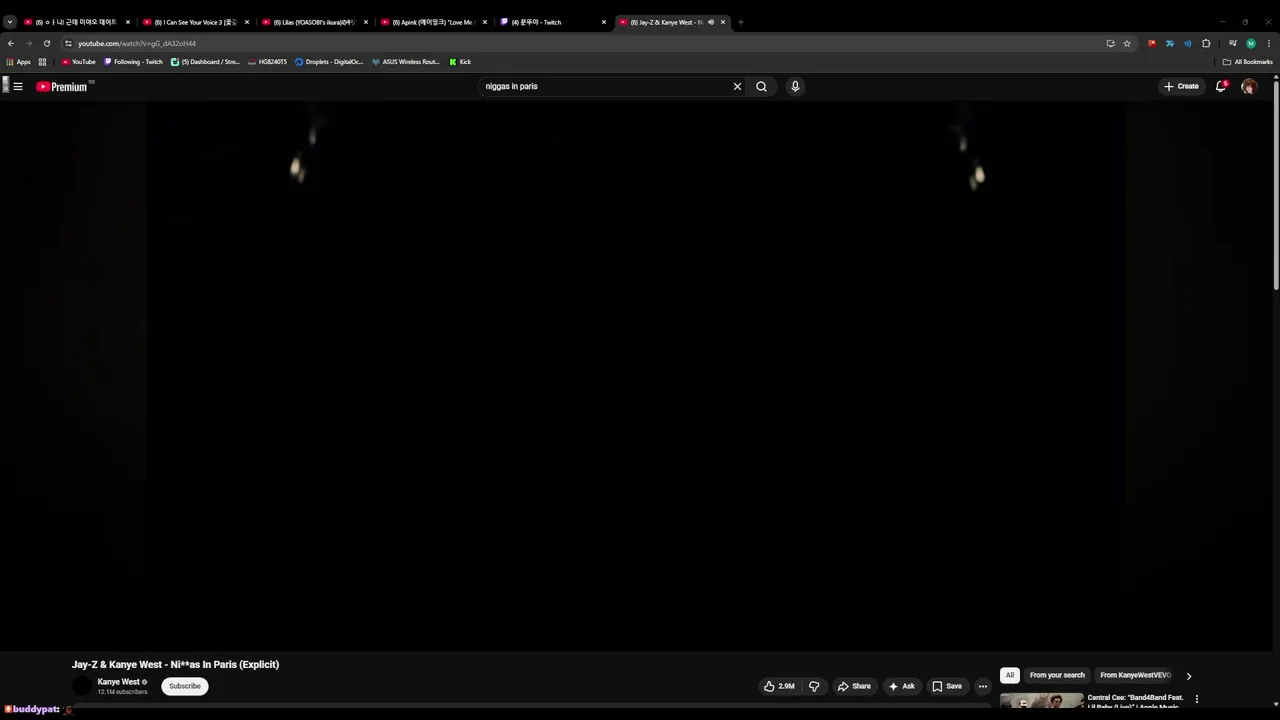Screen dimensions: 1280x720
Task: Open the media controls icon
Action: (1233, 43)
